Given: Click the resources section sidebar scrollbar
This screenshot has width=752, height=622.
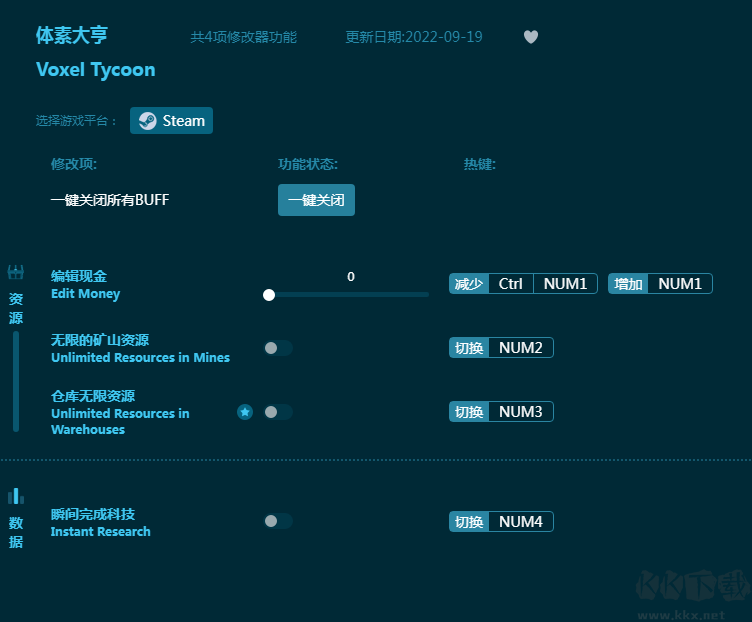Looking at the screenshot, I should tap(16, 381).
